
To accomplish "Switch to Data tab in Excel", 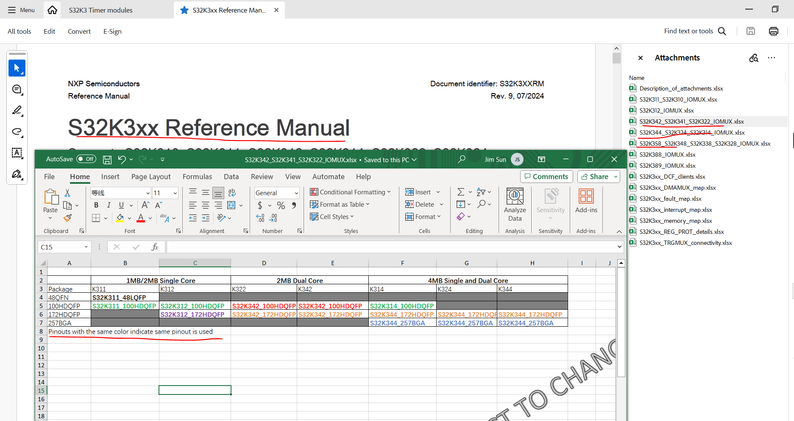I will click(231, 176).
